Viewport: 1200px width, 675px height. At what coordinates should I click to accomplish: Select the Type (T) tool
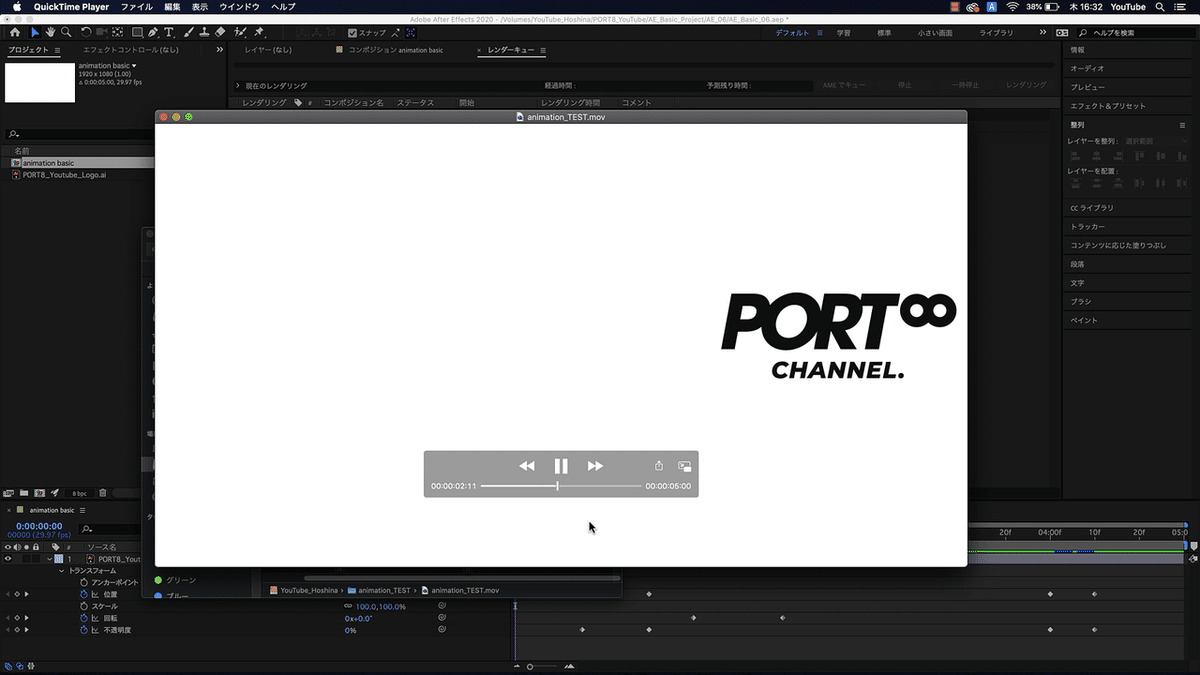[169, 32]
